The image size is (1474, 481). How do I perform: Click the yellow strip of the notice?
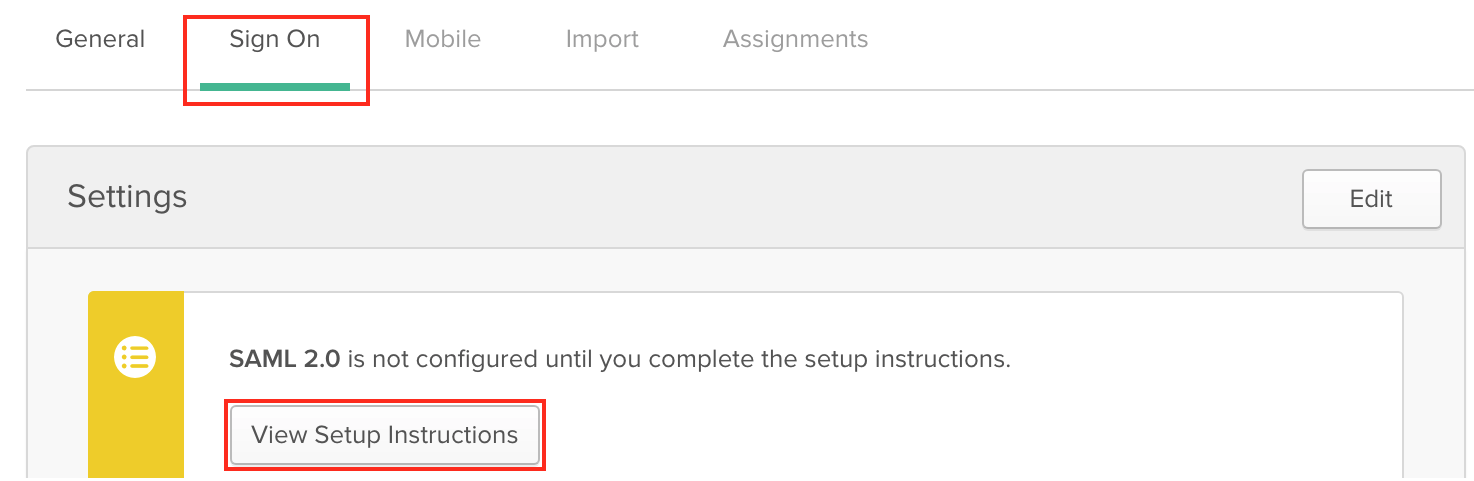tap(136, 386)
